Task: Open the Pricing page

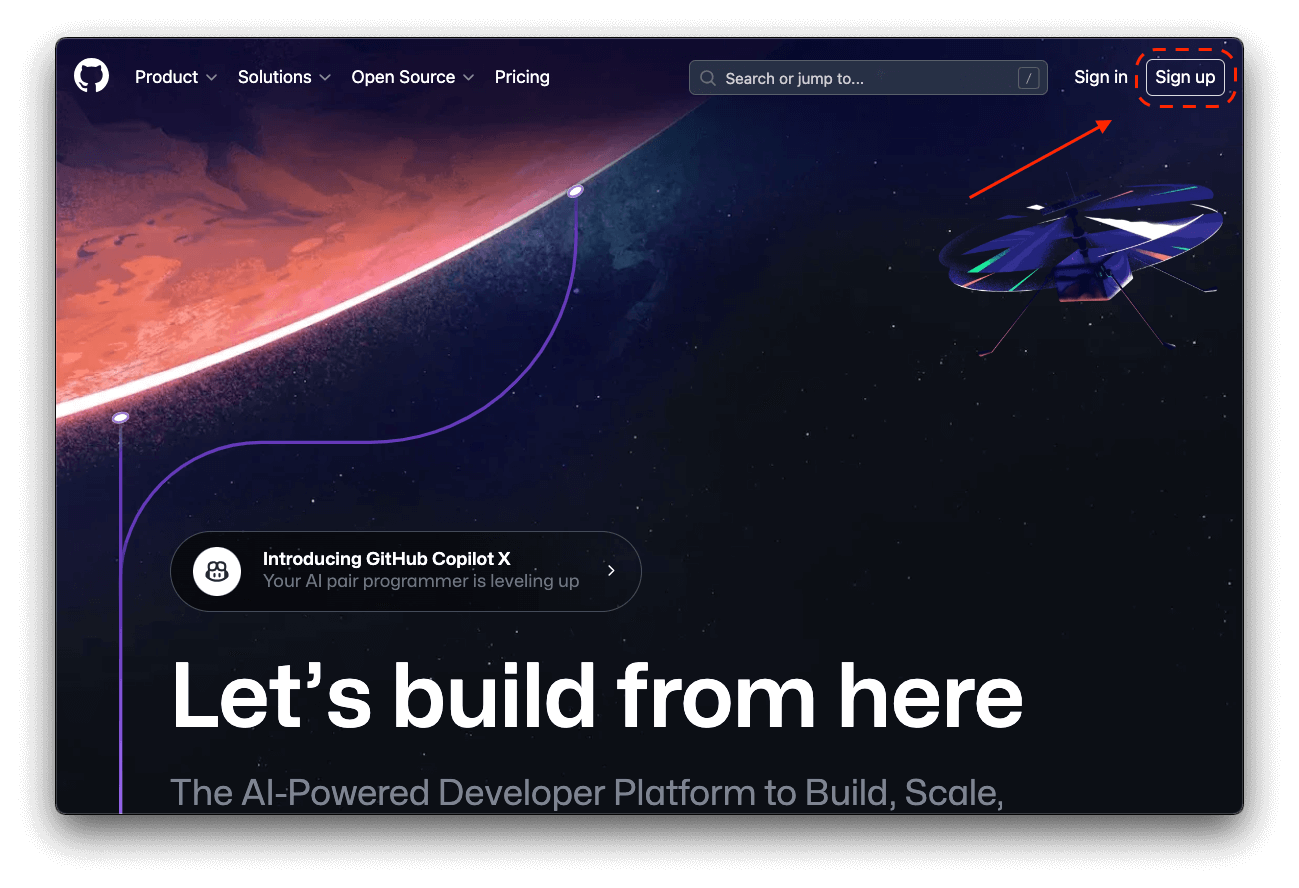Action: pos(522,77)
